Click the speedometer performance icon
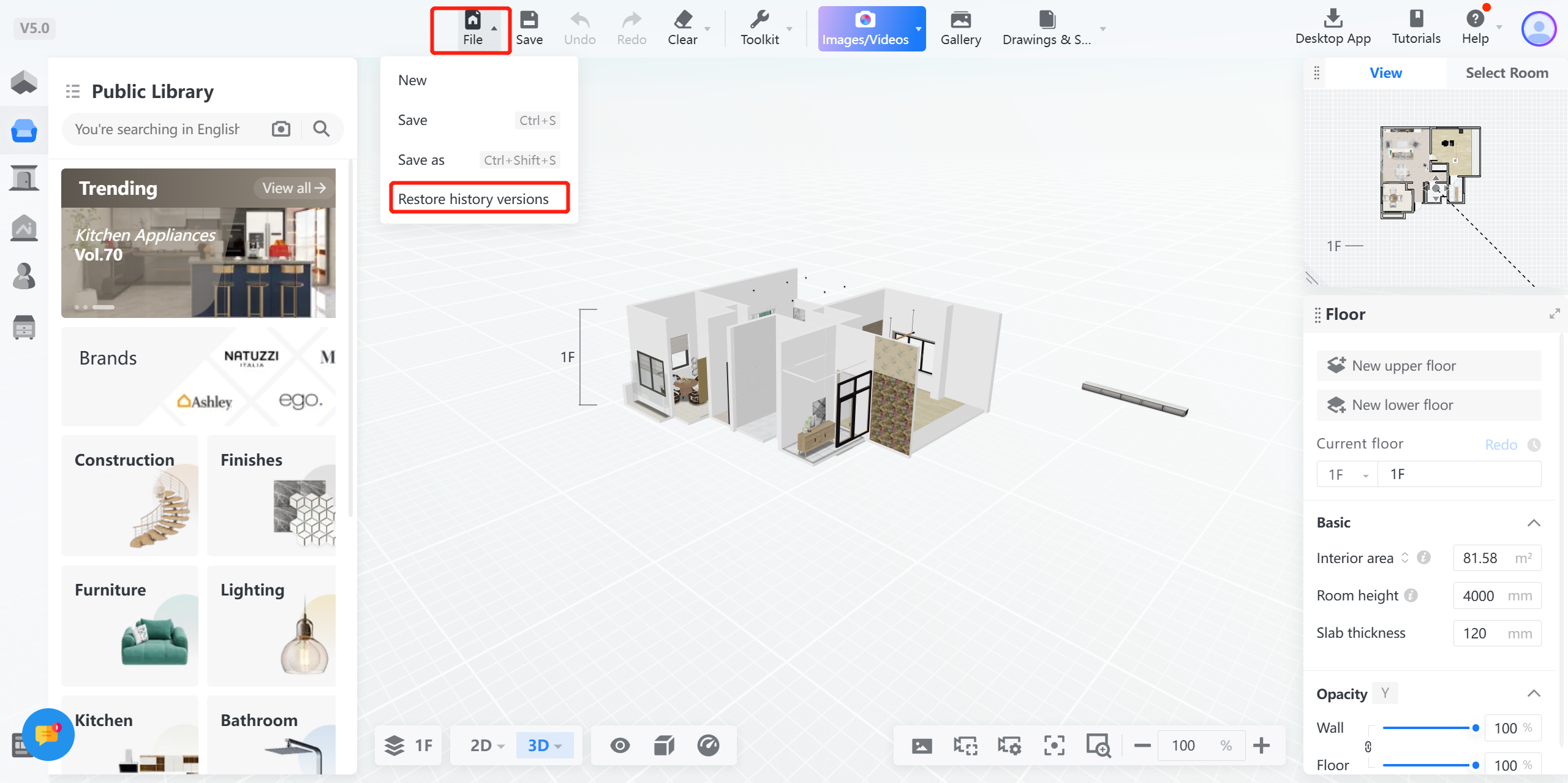The image size is (1568, 783). (x=708, y=746)
